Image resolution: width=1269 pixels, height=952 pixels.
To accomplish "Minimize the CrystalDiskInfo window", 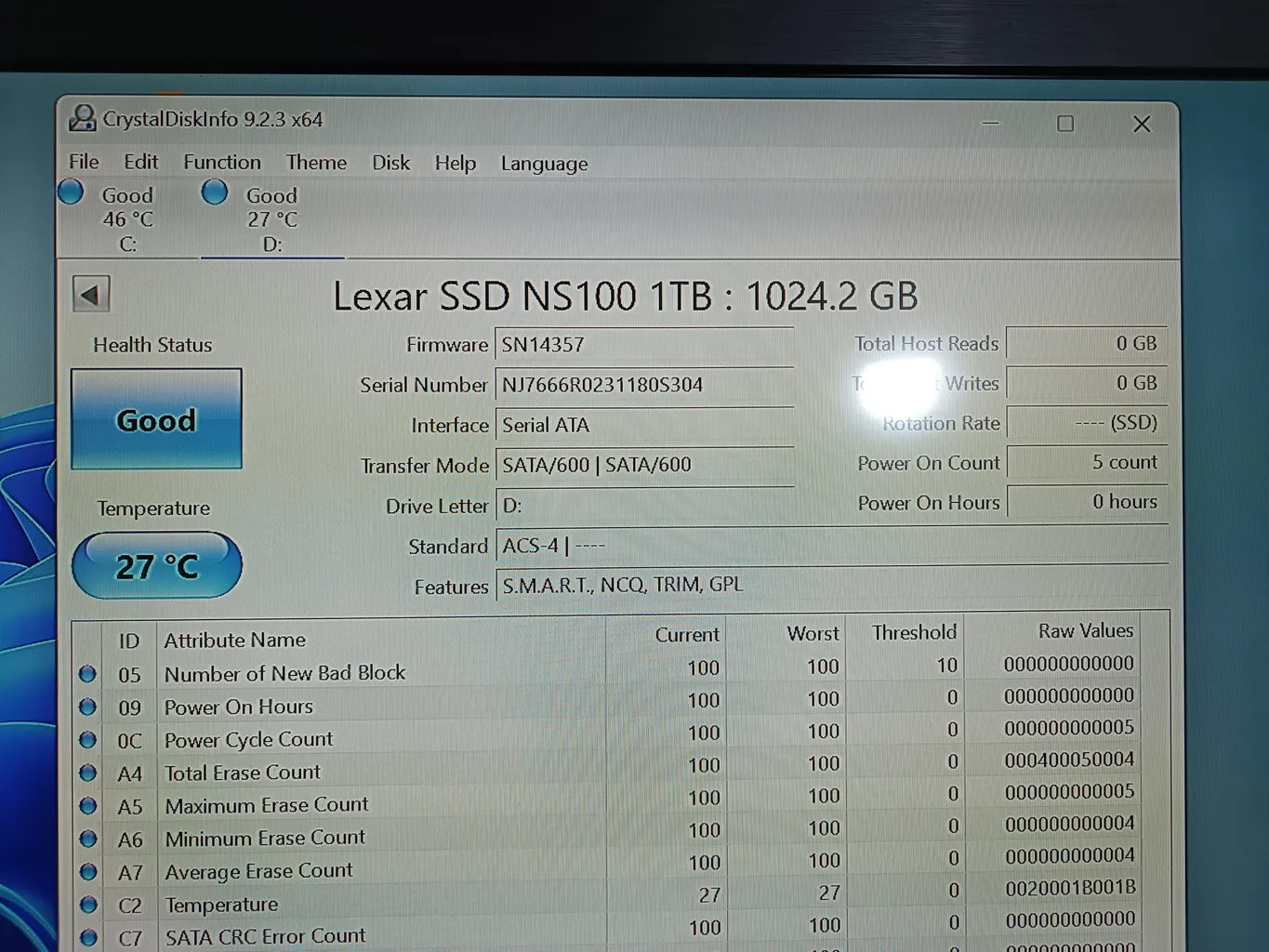I will tap(991, 123).
